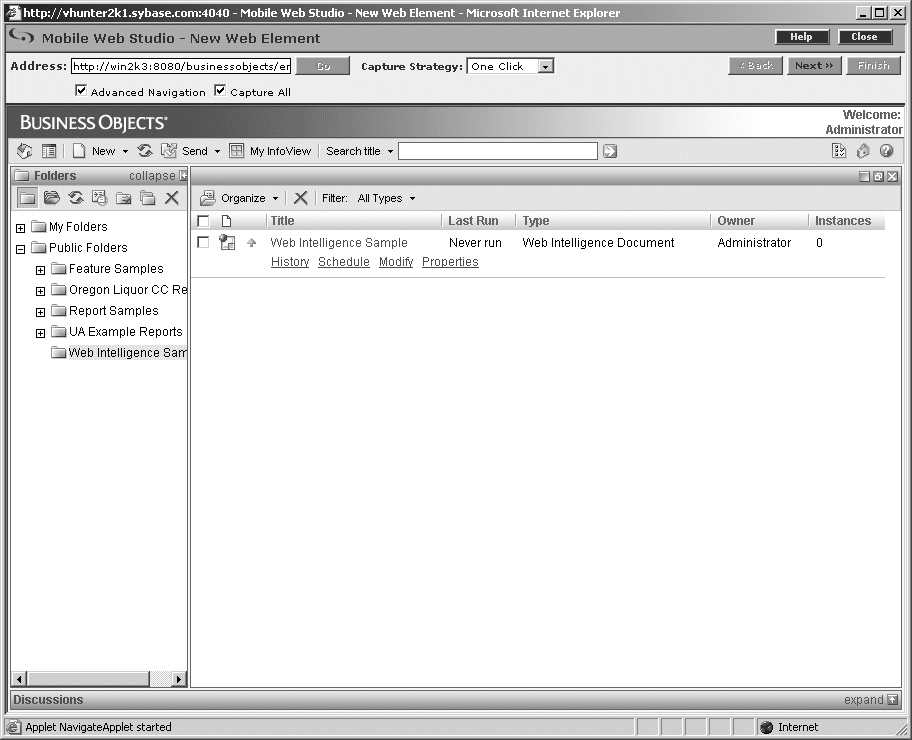912x740 pixels.
Task: Click the search go arrow icon
Action: pos(610,152)
